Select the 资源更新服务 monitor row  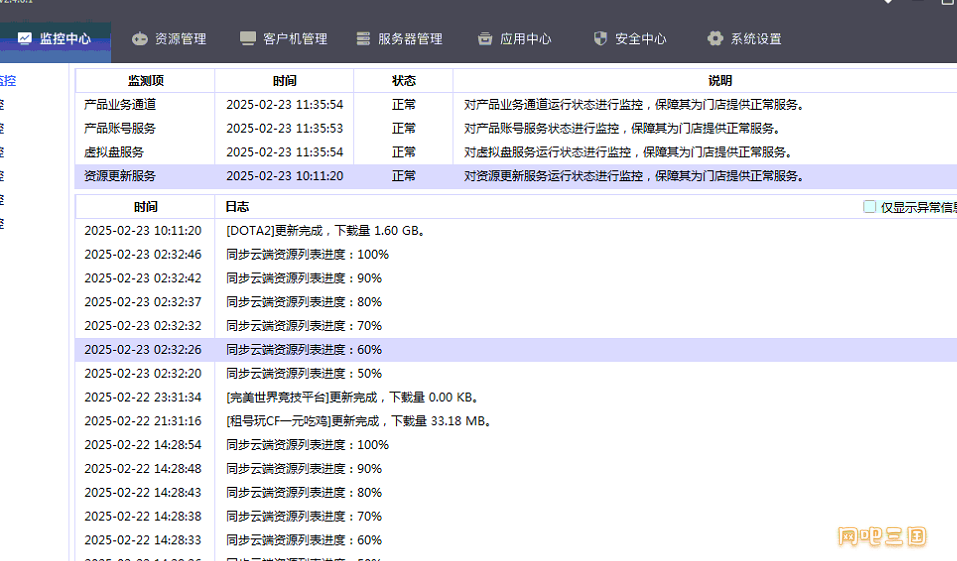516,176
